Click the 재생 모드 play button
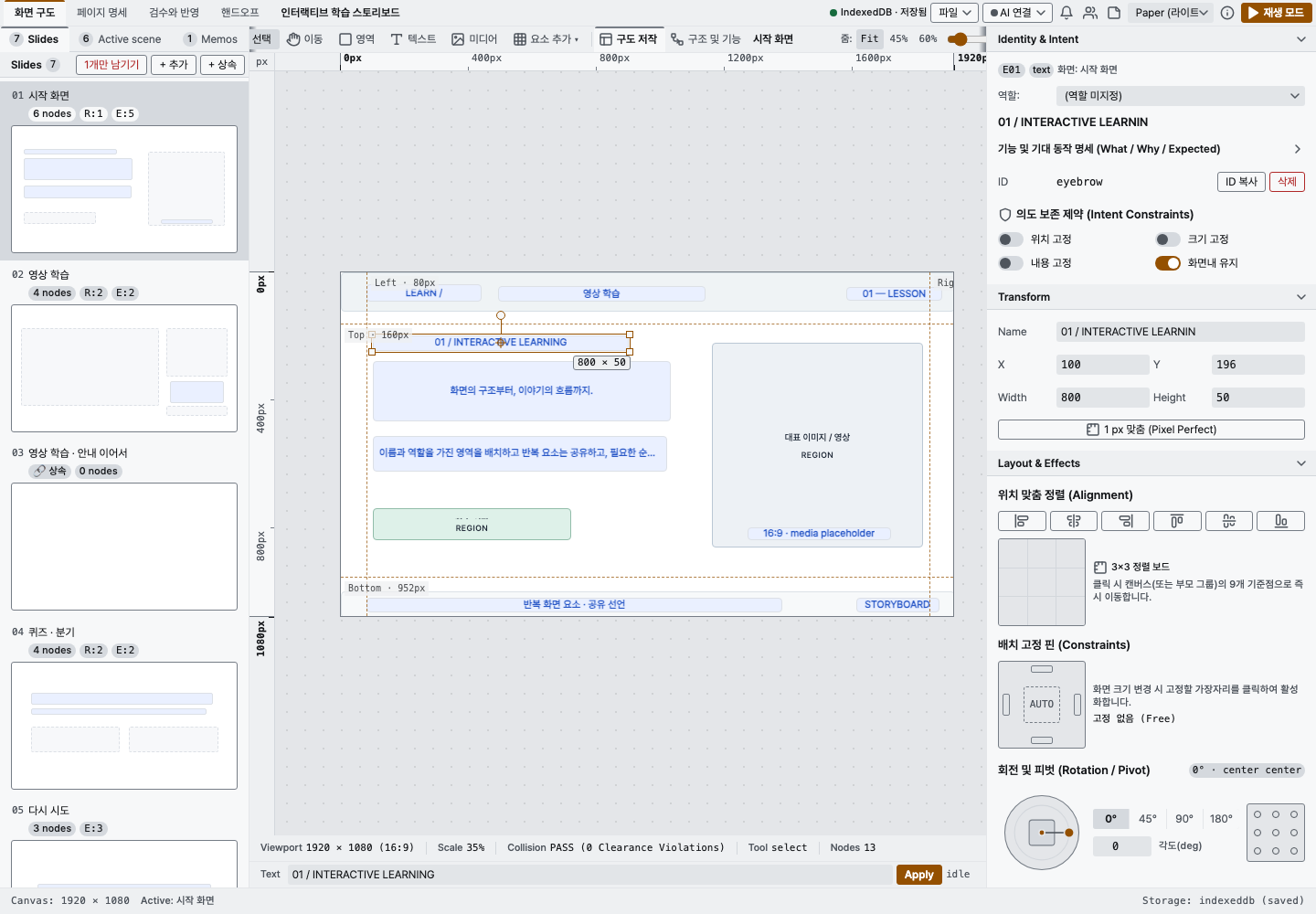Screen dimensions: 1316x914 (1277, 13)
